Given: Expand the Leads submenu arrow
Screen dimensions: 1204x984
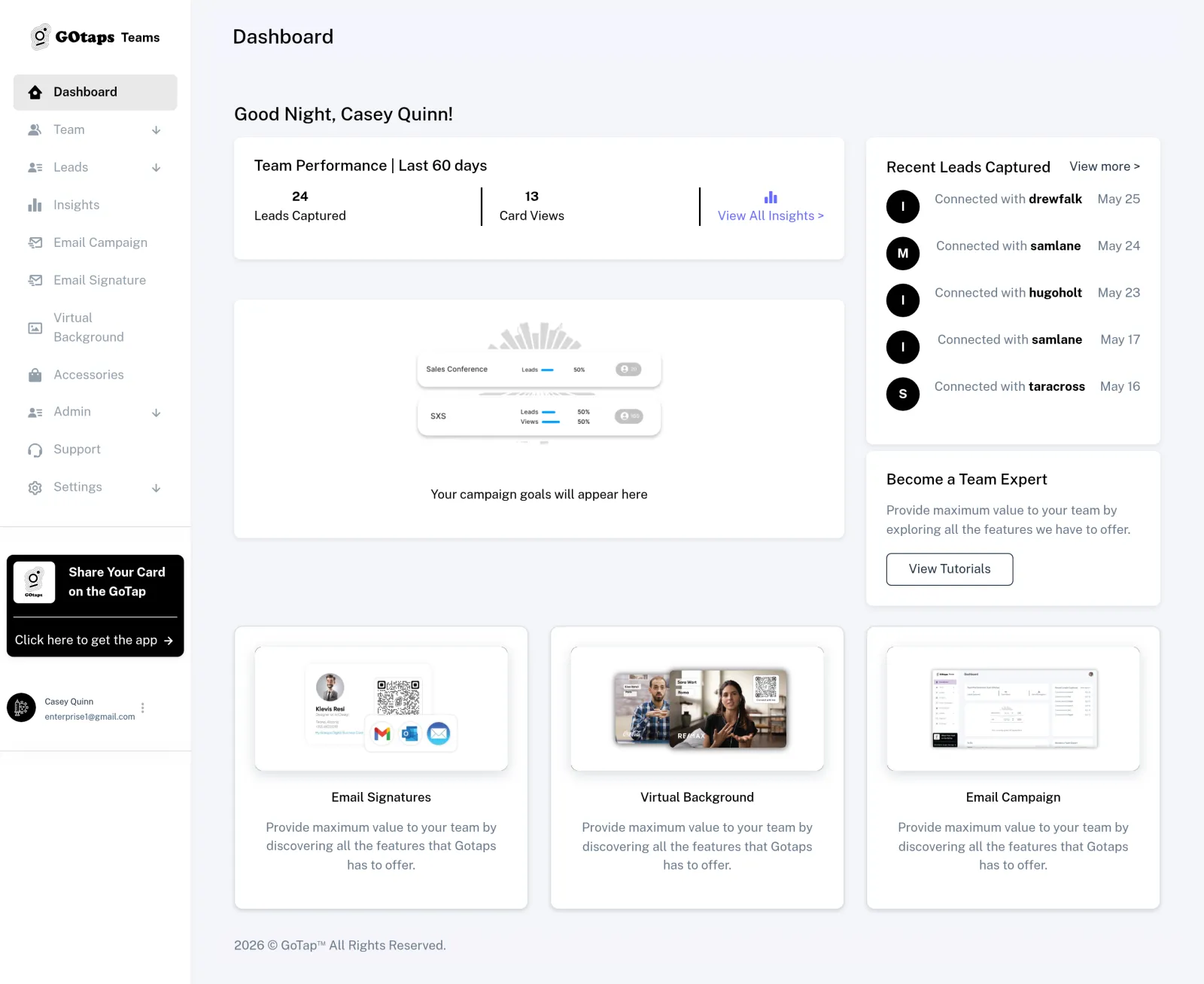Looking at the screenshot, I should click(157, 168).
